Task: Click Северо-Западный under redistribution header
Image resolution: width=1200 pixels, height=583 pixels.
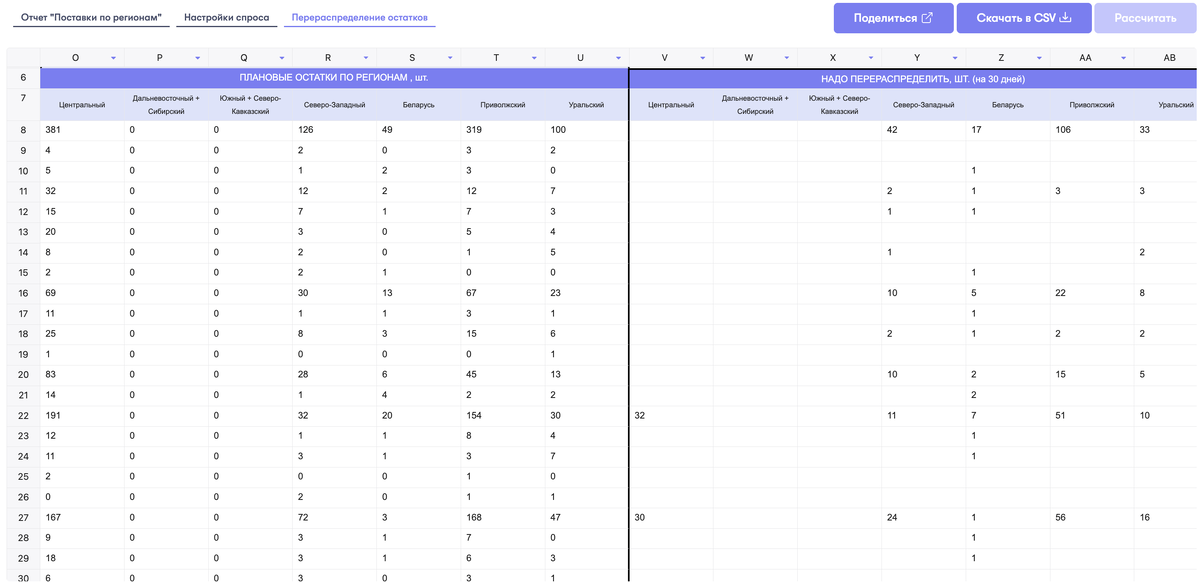Action: click(923, 104)
